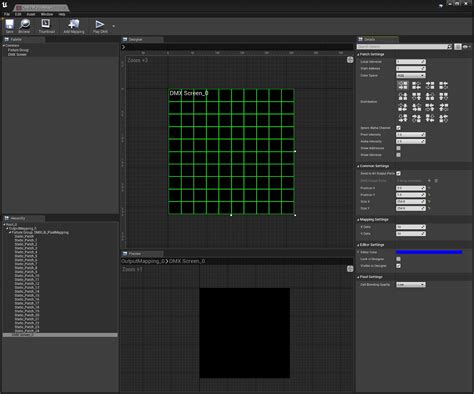The width and height of the screenshot is (474, 394).
Task: Select the highlighted DMX Screen_0 row in Hierarchy
Action: (x=60, y=335)
